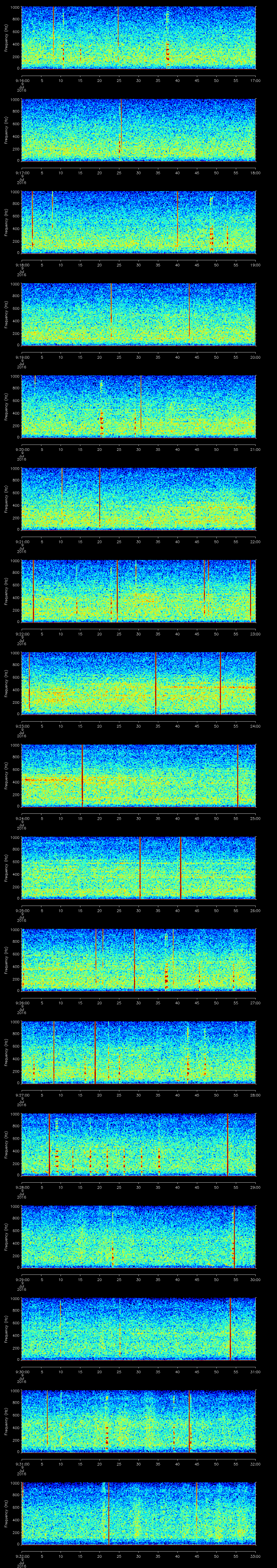
Task: Click the 9:29:00 start time label
Action: (22, 1279)
